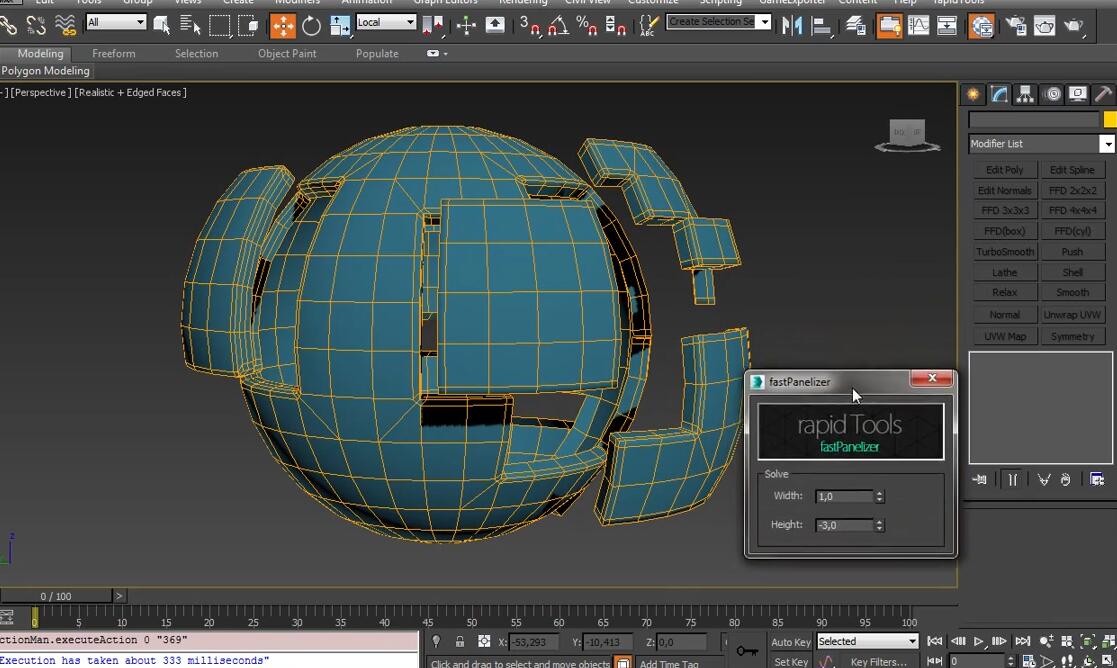This screenshot has height=668, width=1117.
Task: Activate the Select and Rotate tool
Action: coord(311,26)
